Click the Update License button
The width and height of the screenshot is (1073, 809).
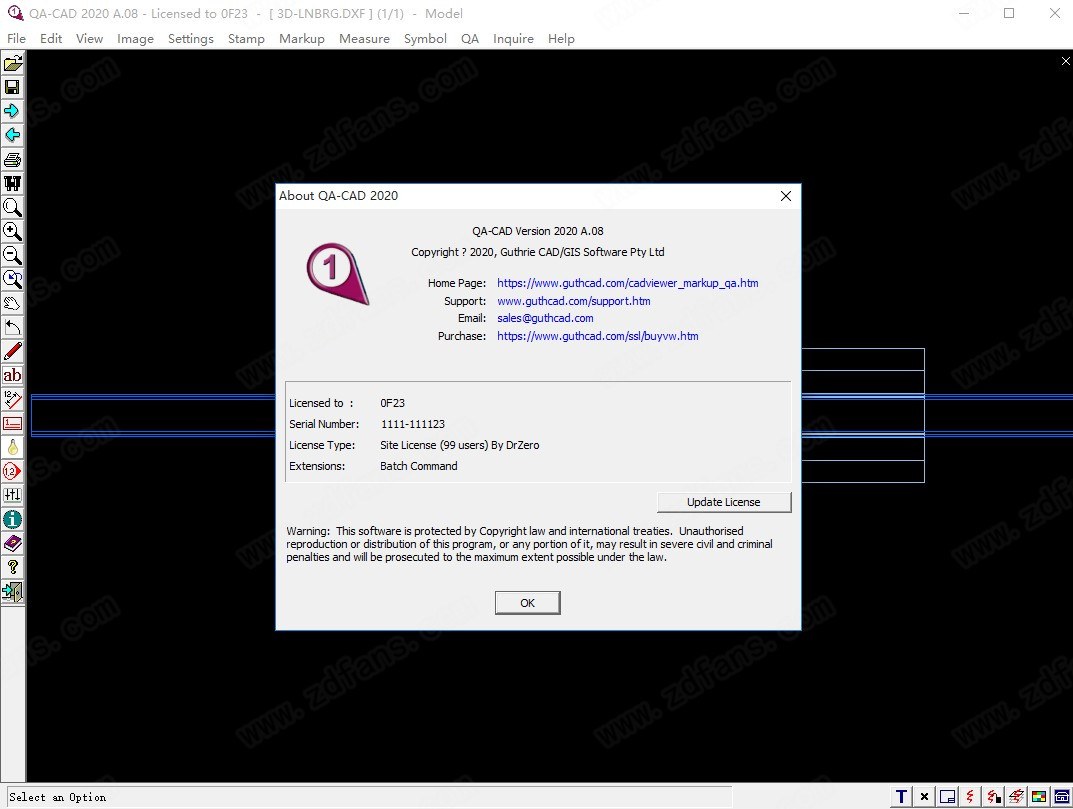pyautogui.click(x=724, y=502)
